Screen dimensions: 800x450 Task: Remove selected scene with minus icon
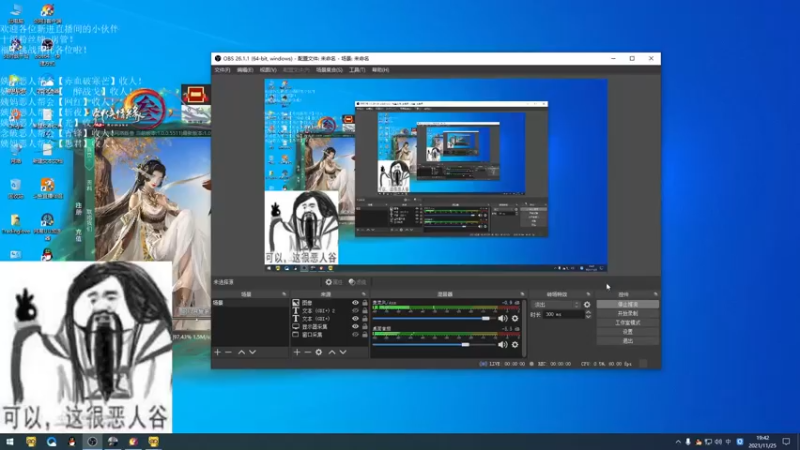coord(228,352)
